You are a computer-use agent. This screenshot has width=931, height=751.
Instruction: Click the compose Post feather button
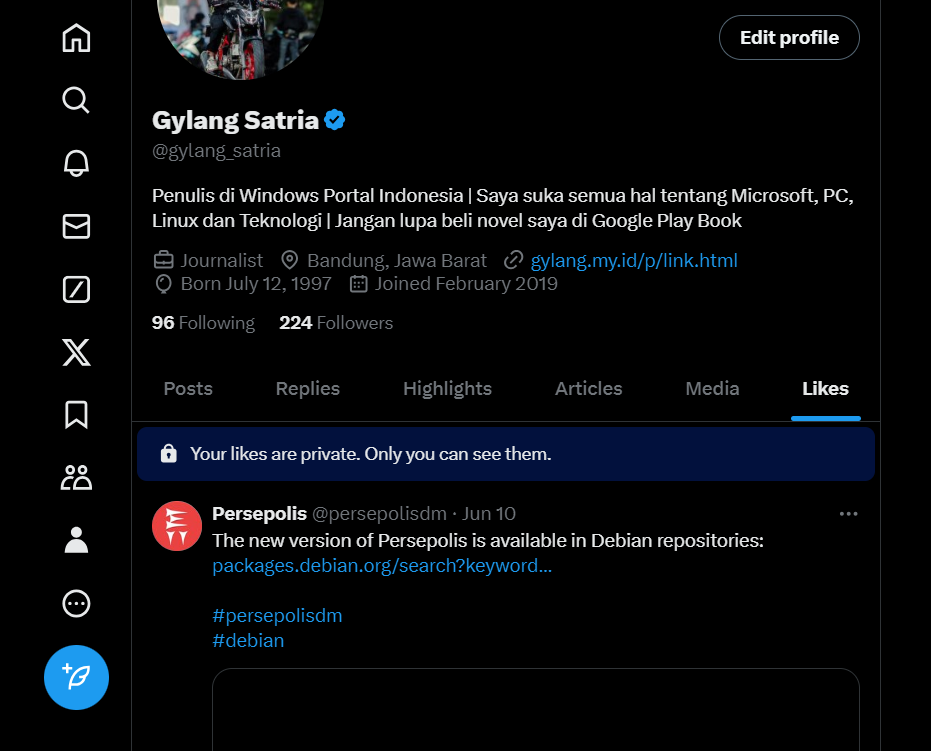click(76, 677)
